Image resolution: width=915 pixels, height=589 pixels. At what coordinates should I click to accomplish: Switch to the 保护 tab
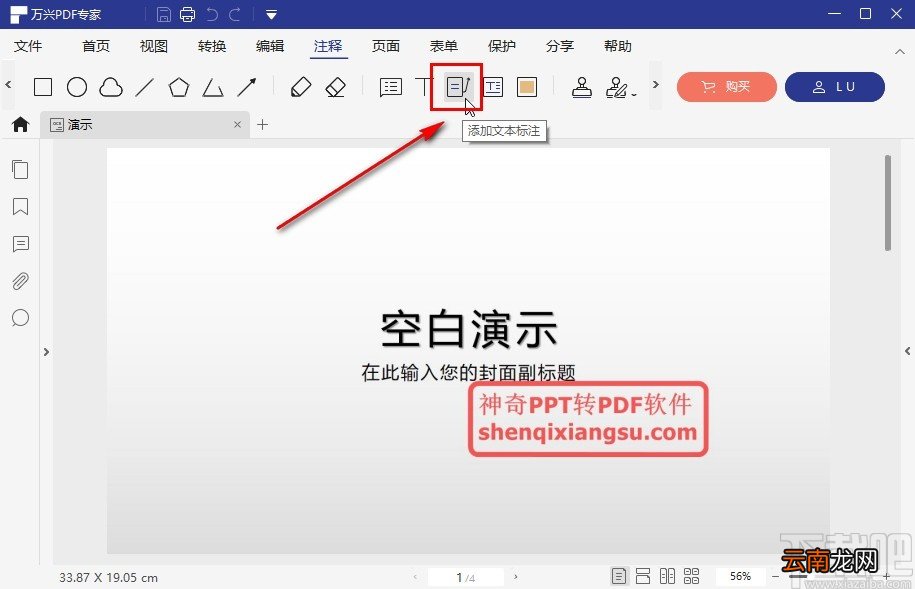click(x=502, y=46)
